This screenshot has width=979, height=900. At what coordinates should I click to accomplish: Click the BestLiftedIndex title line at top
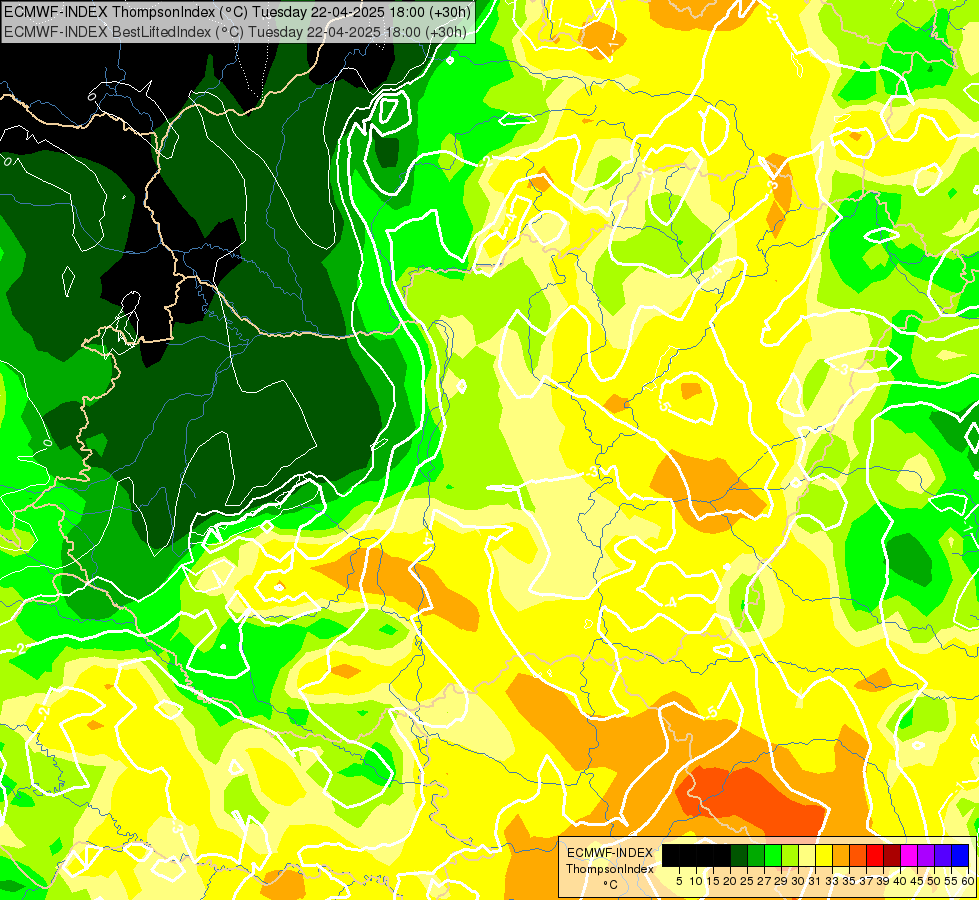(235, 31)
